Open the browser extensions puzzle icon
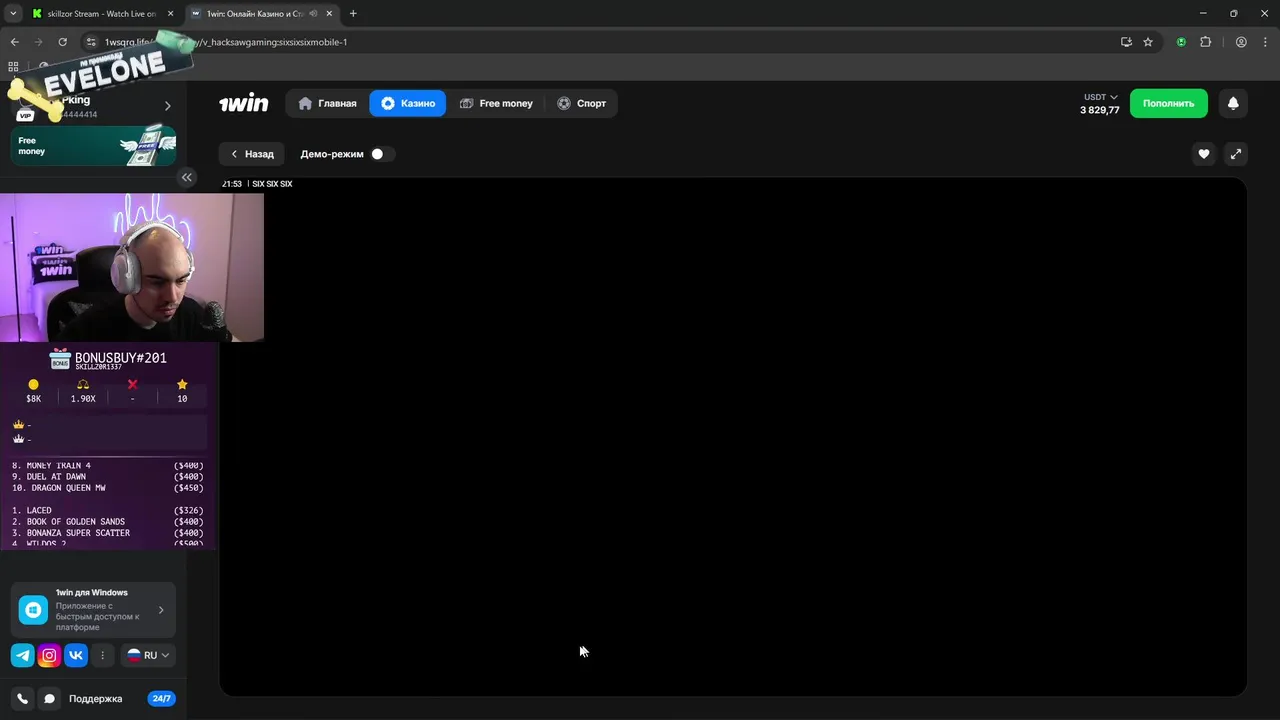The image size is (1280, 720). point(1205,42)
